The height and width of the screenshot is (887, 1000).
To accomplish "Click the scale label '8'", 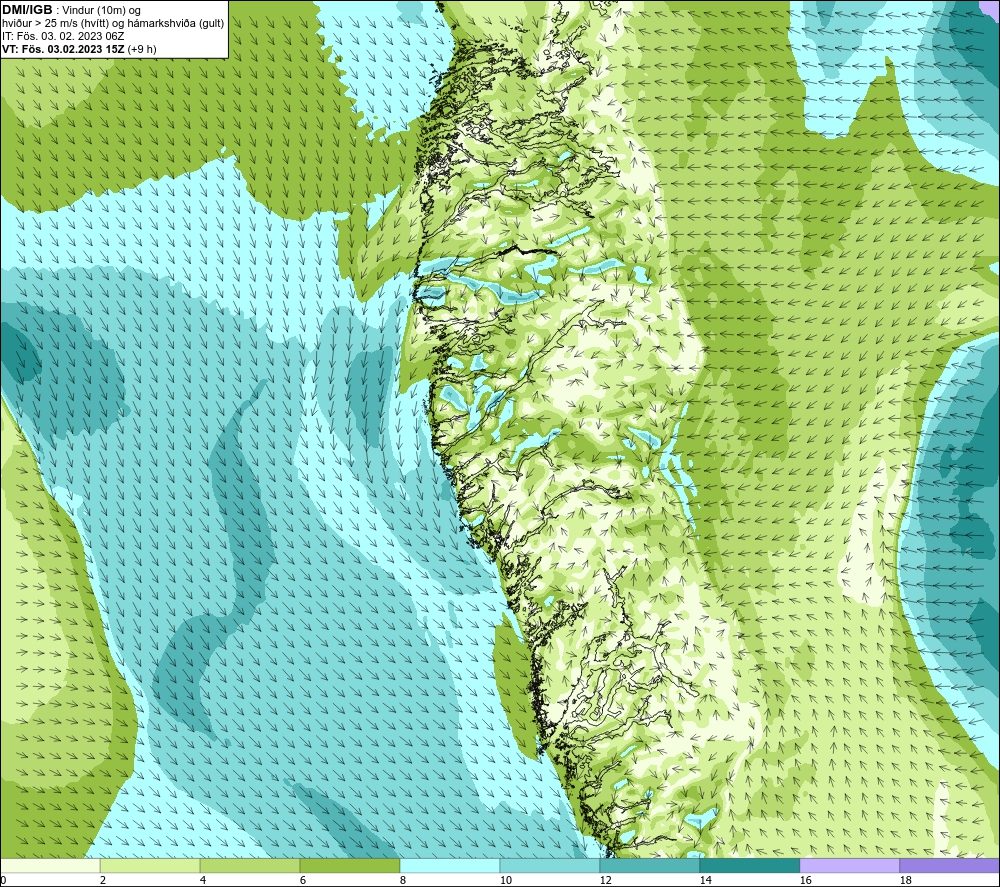I will (x=403, y=880).
